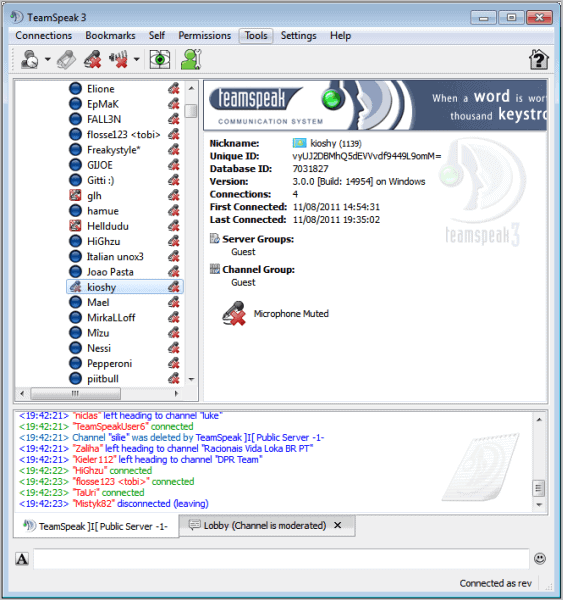Click muted mic icon right of Elione
Viewport: 563px width, 600px height.
click(174, 89)
